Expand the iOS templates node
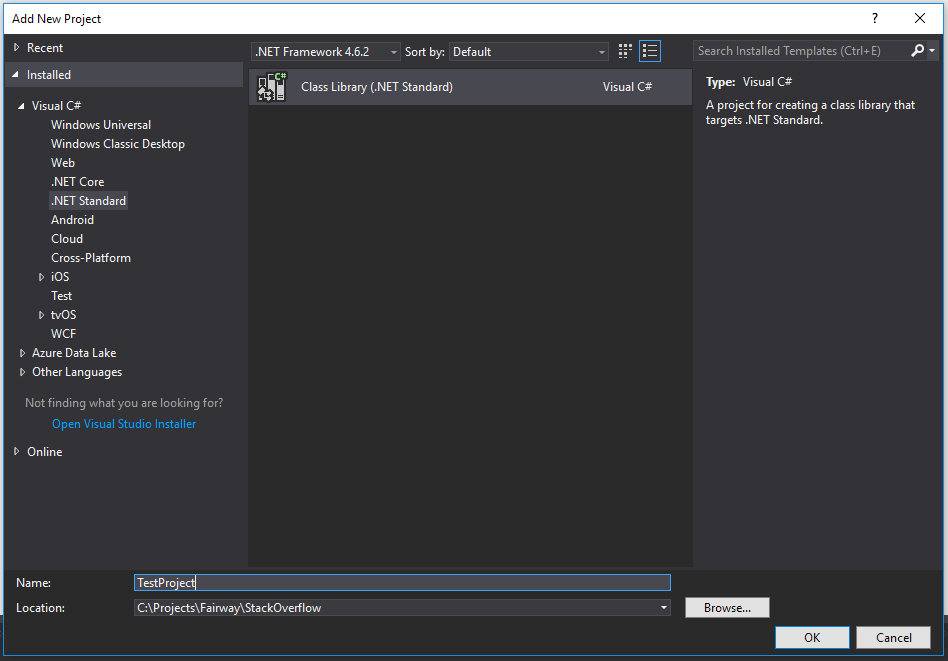Viewport: 948px width, 661px height. pyautogui.click(x=43, y=276)
